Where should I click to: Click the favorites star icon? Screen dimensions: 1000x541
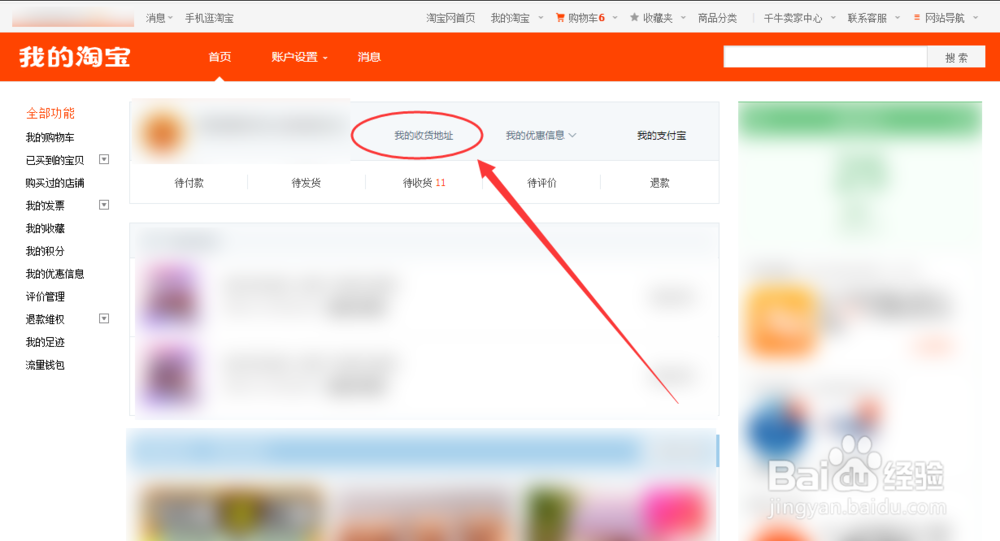pos(634,17)
